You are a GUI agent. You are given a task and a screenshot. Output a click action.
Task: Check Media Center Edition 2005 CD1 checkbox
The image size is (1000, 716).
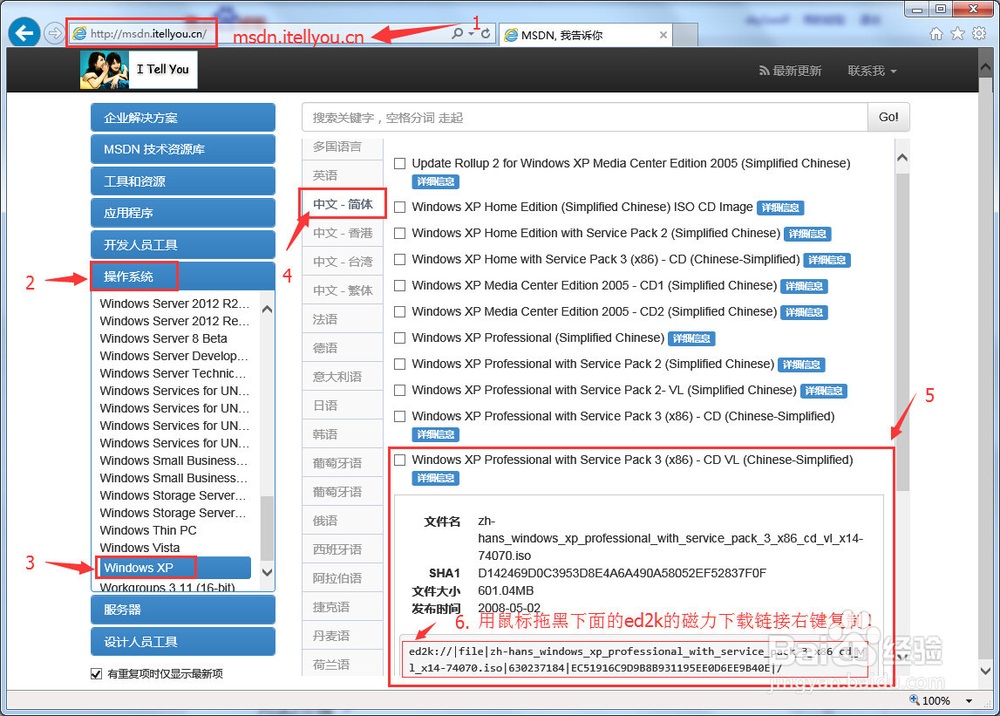pos(400,286)
